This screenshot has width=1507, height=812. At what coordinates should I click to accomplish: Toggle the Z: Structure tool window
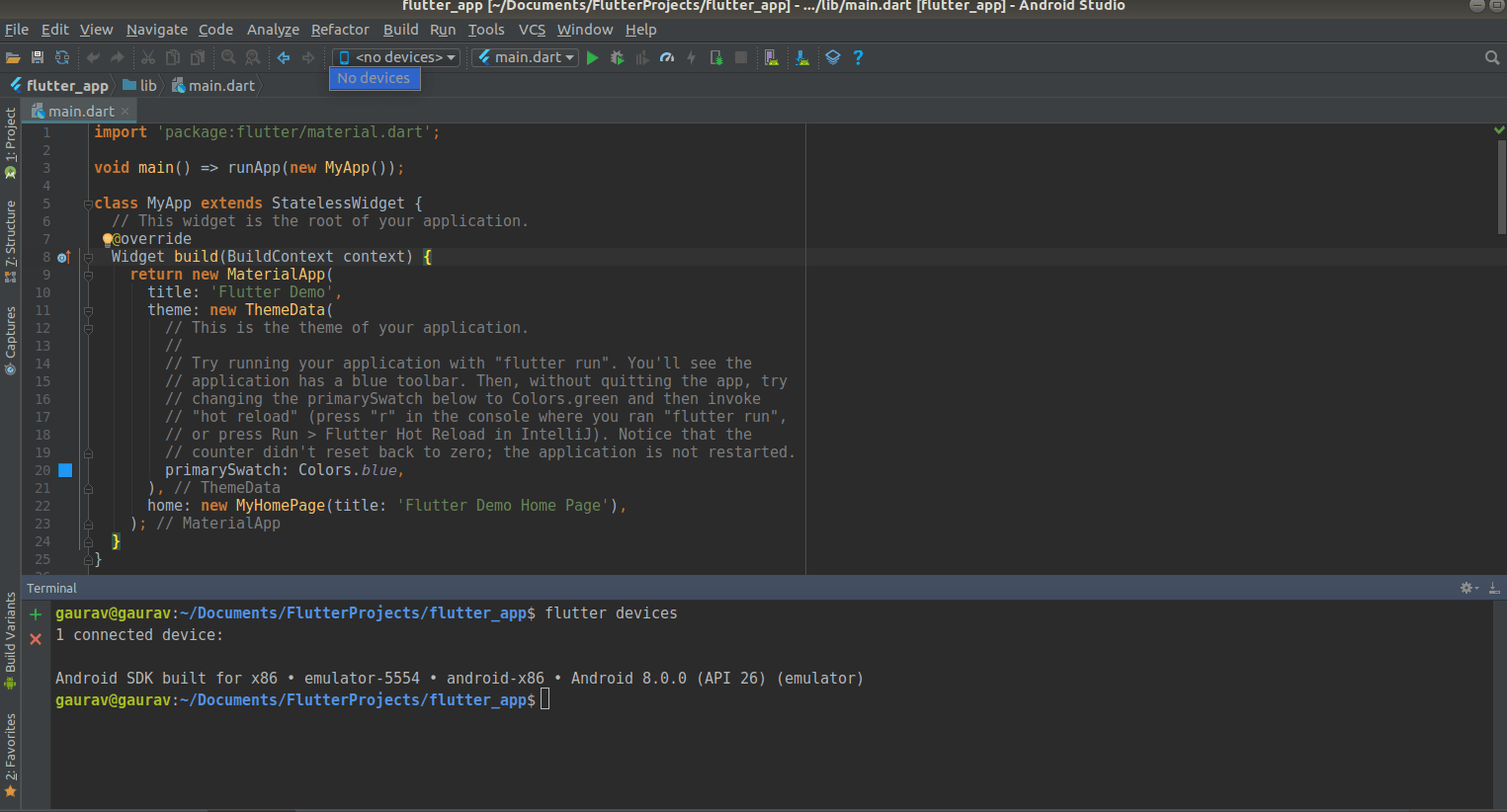[11, 242]
